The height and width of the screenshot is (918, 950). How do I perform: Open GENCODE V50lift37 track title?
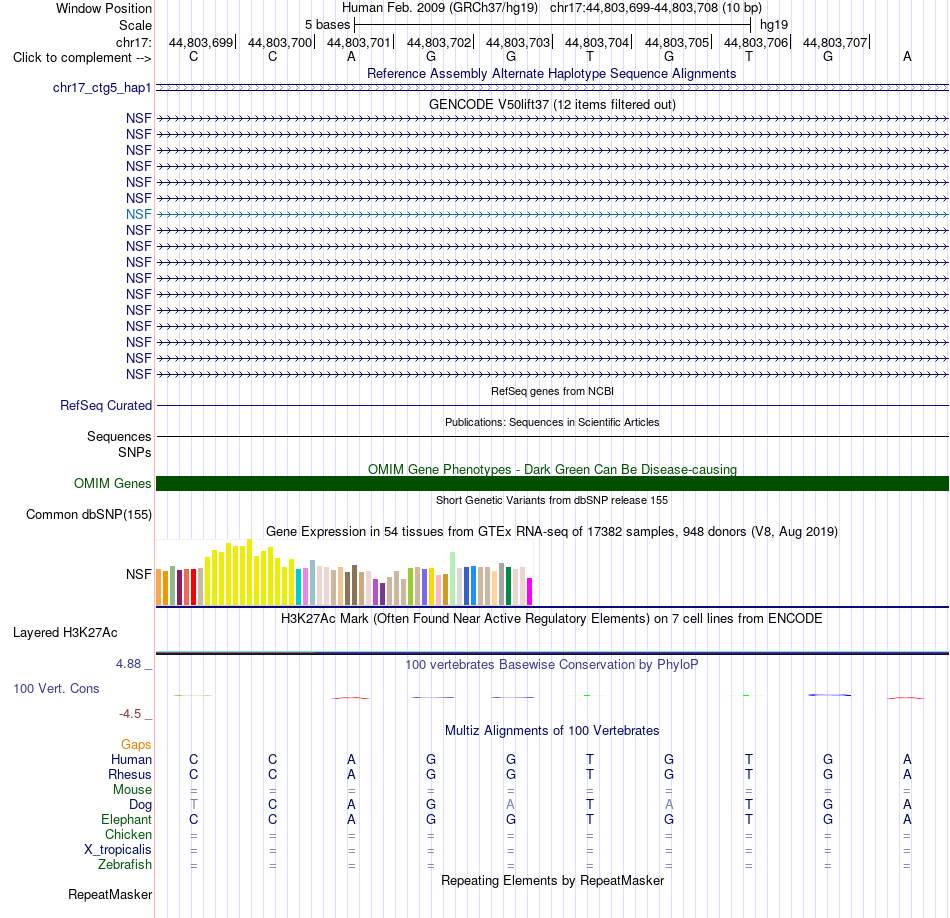tap(553, 104)
